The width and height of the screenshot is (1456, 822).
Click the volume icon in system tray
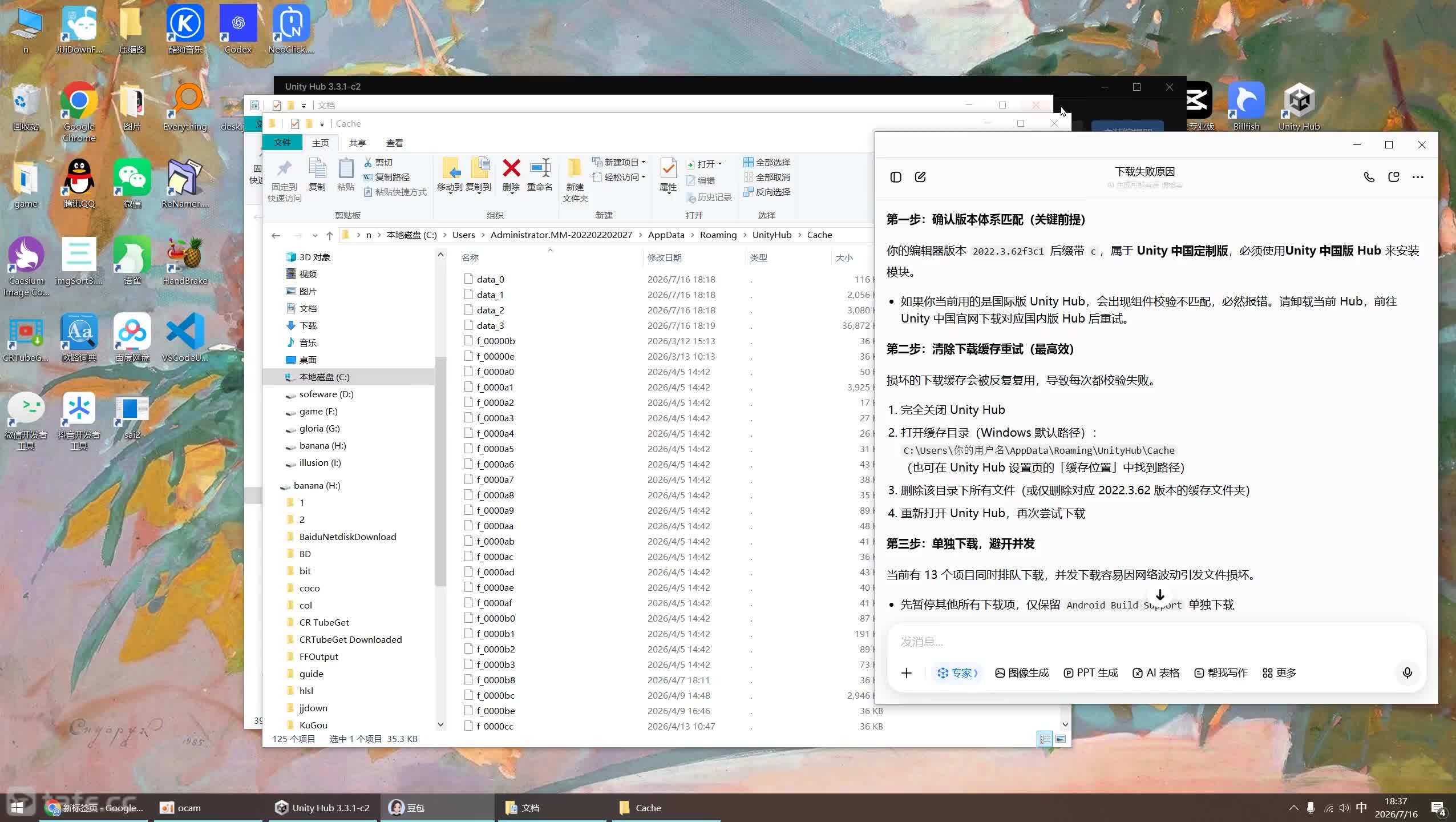point(1344,808)
